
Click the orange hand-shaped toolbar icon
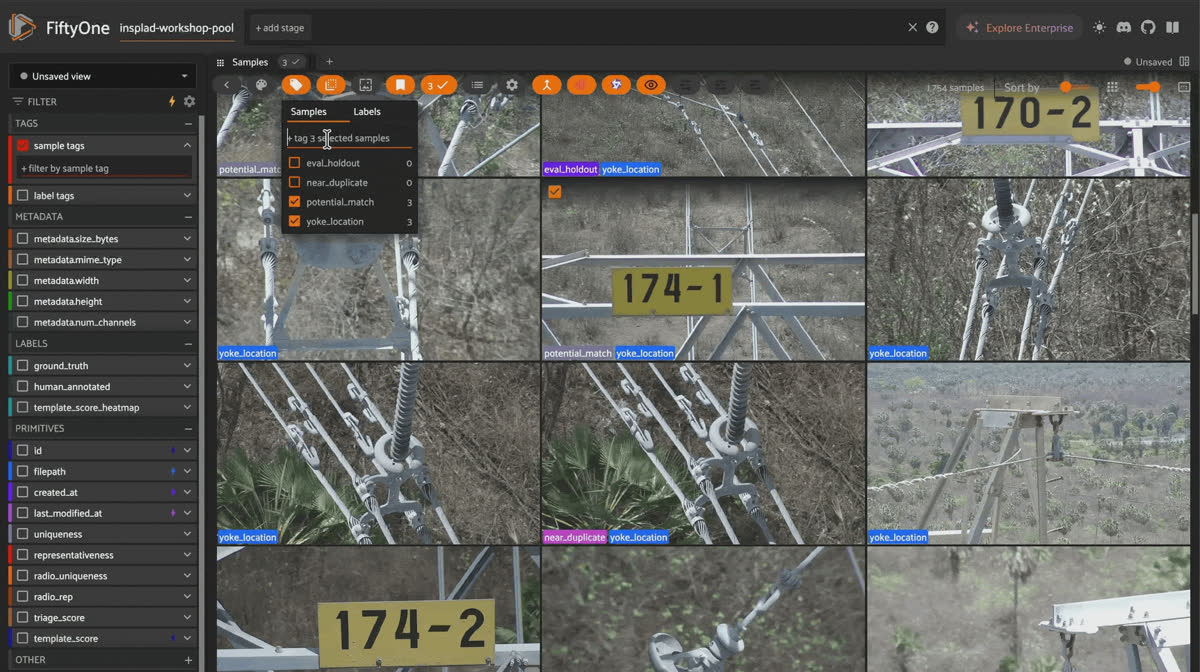pyautogui.click(x=581, y=85)
